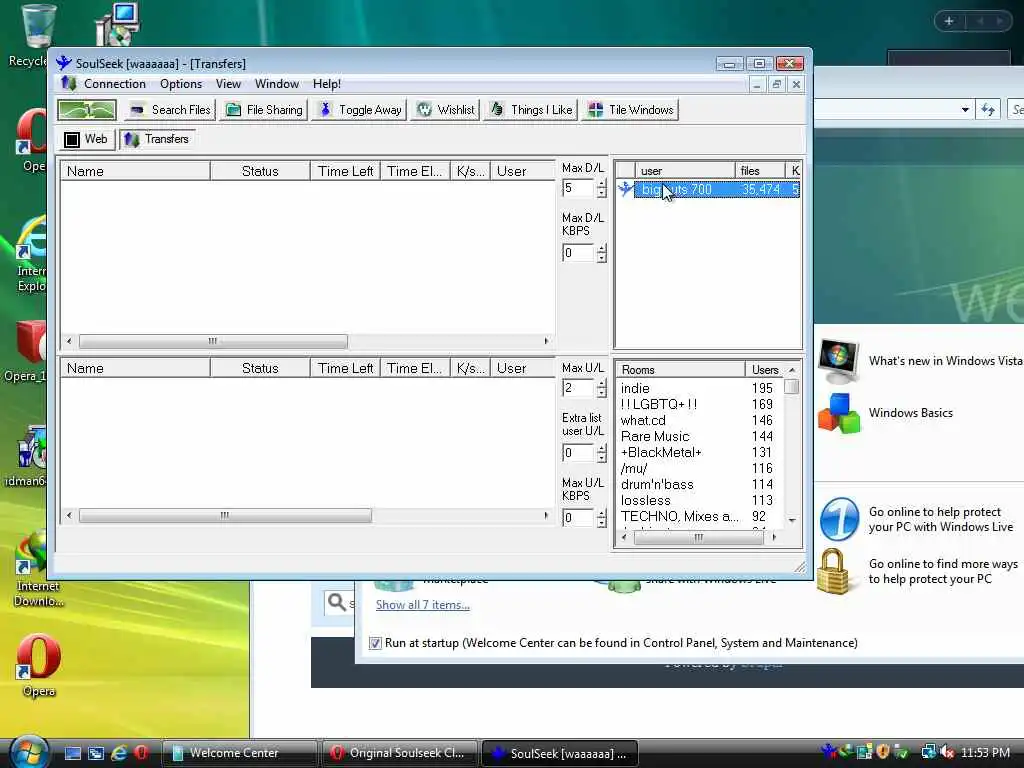Sort the user list by files column
Image resolution: width=1024 pixels, height=768 pixels.
(760, 170)
